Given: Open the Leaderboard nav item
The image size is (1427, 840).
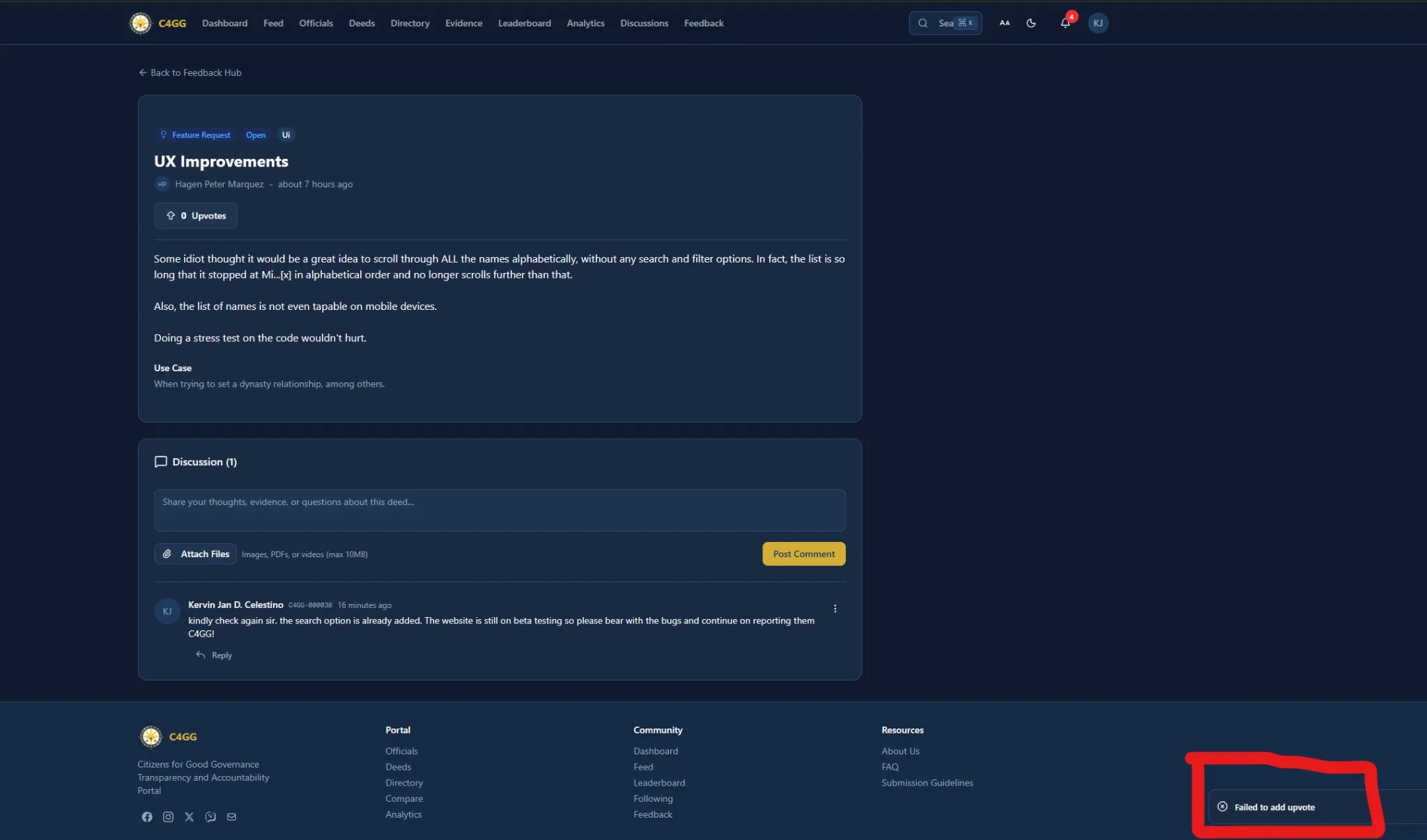Looking at the screenshot, I should click(524, 23).
